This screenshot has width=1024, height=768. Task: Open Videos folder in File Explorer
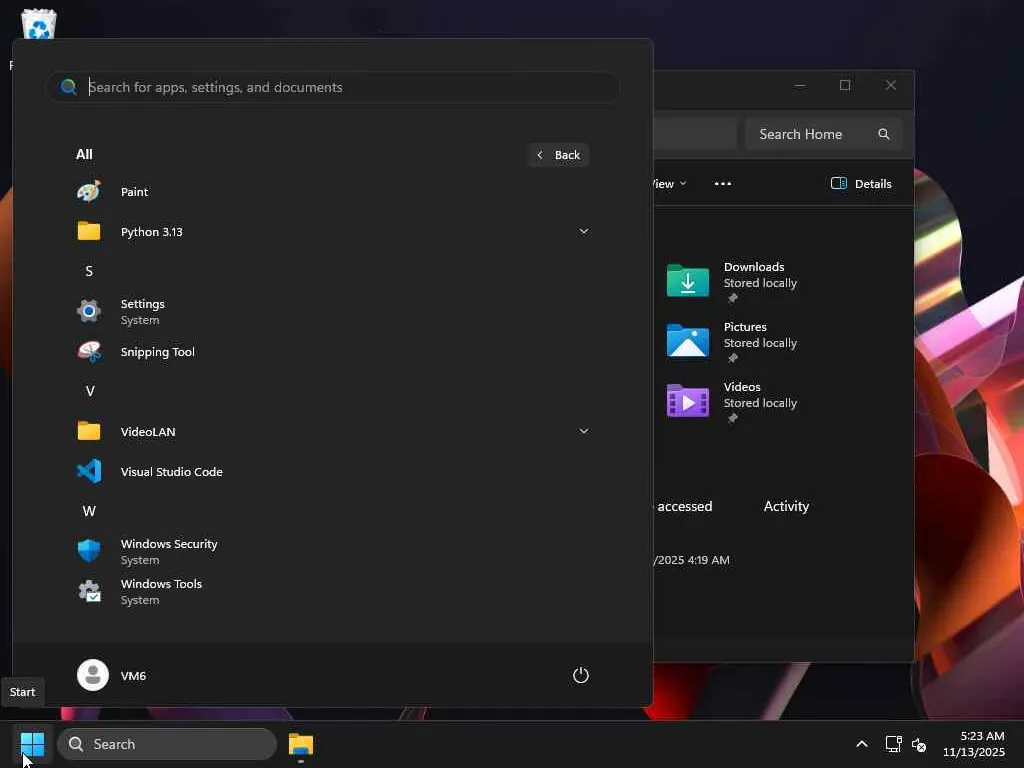pos(688,400)
